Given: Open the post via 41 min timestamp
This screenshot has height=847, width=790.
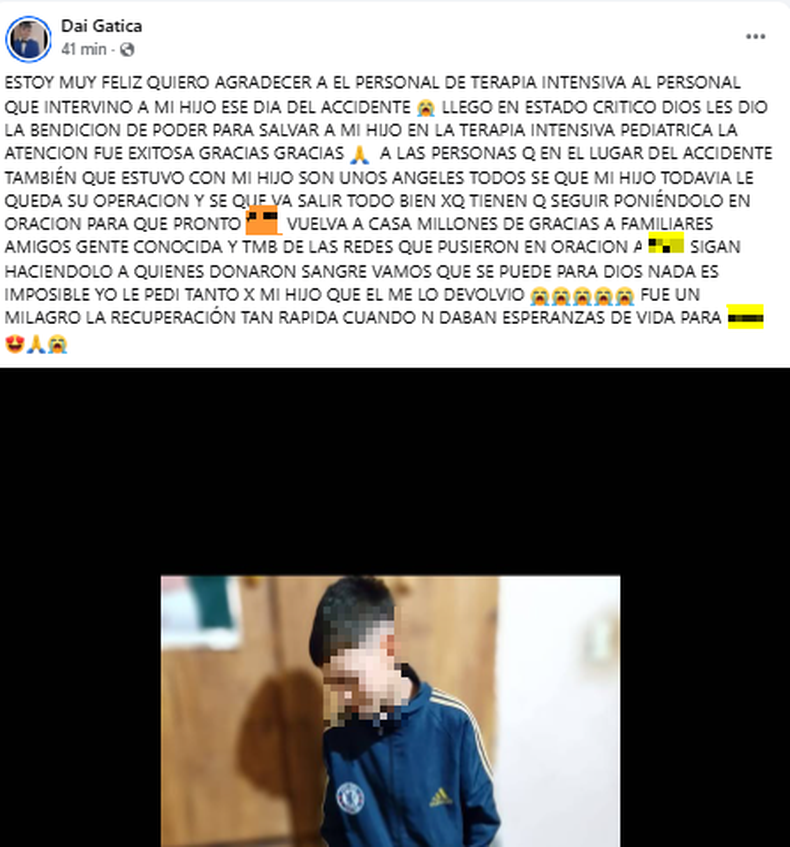Looking at the screenshot, I should [x=84, y=49].
